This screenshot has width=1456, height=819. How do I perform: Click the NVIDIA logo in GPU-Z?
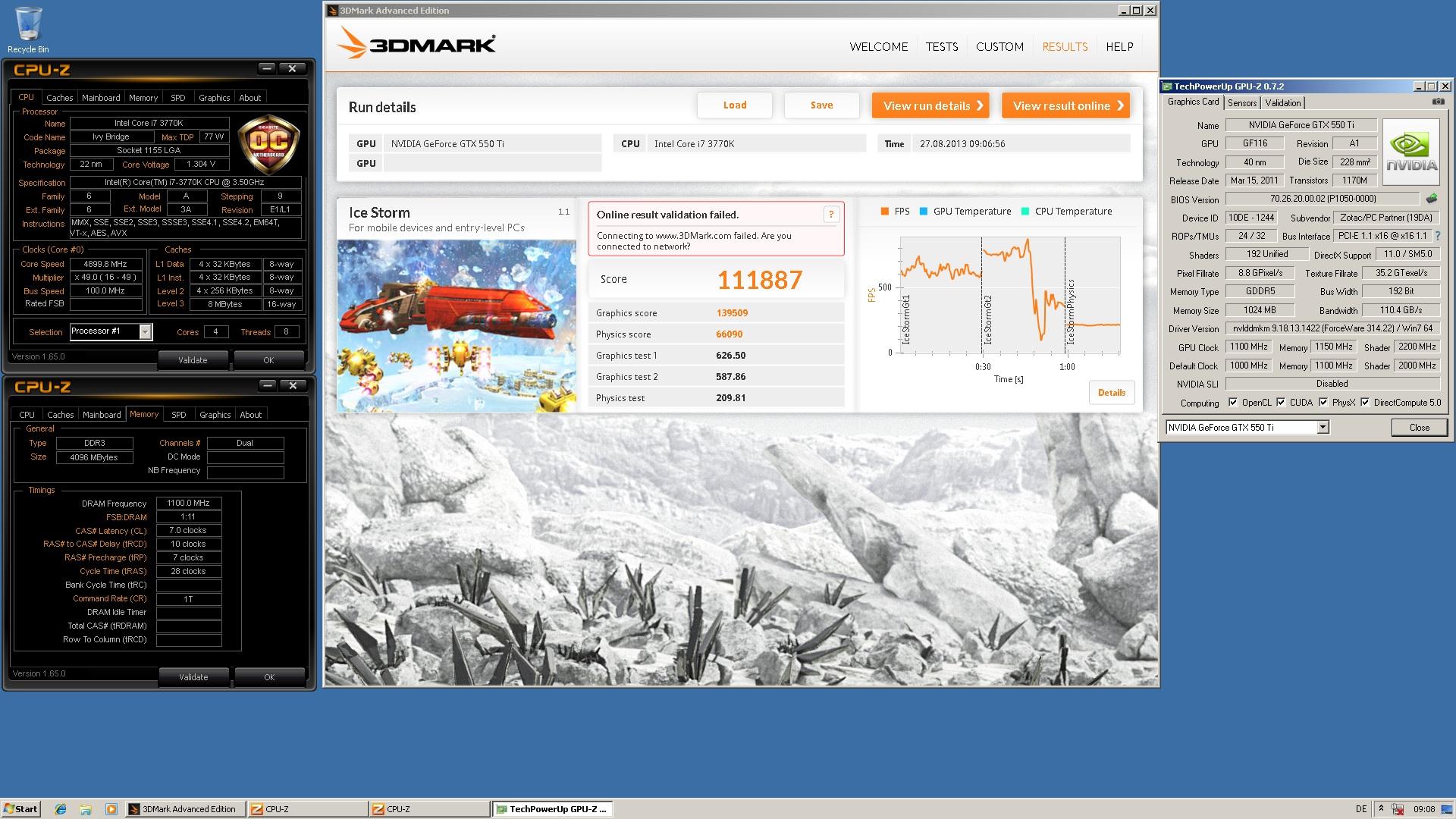click(1410, 152)
